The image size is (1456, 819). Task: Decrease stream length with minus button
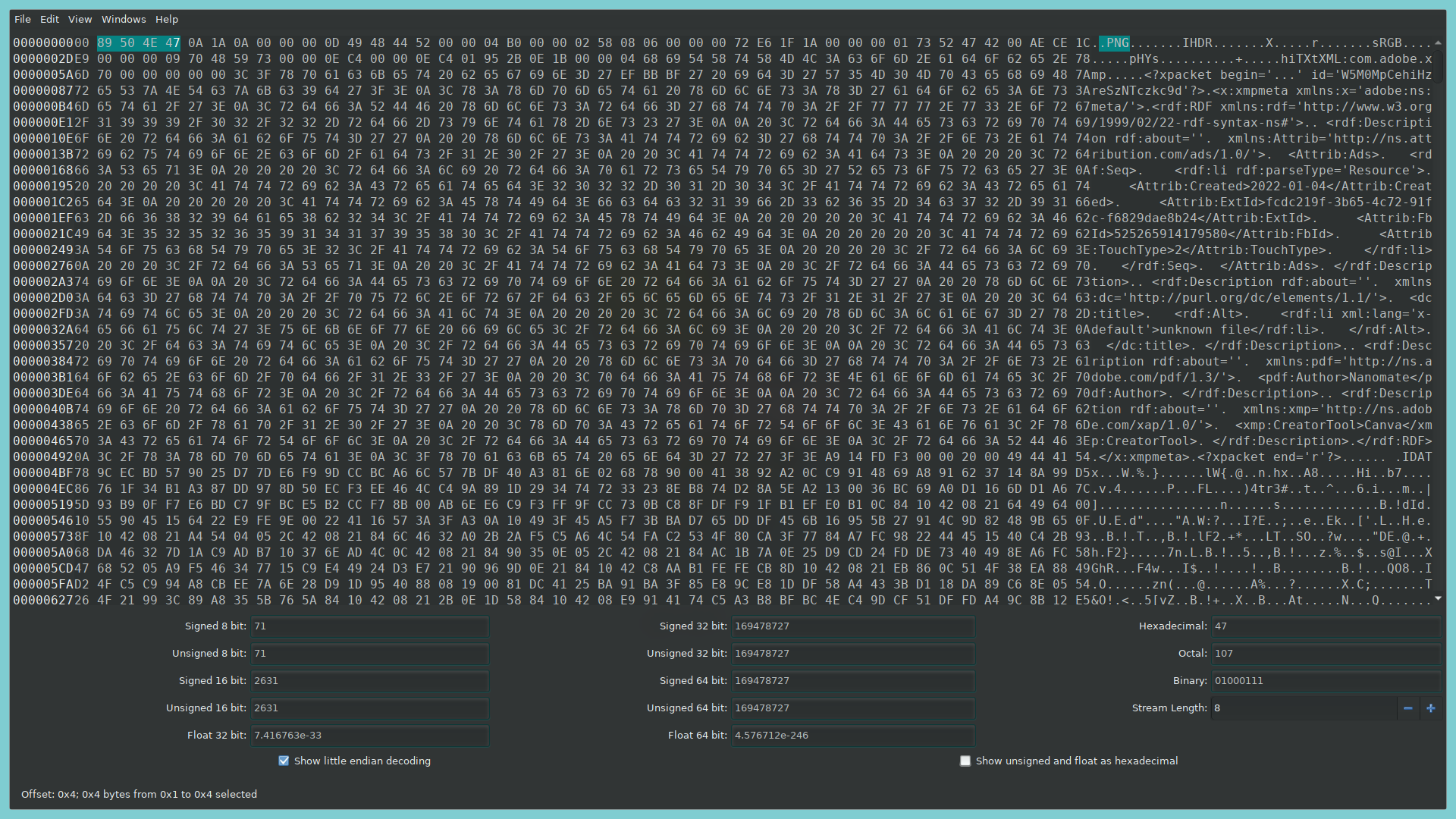(1408, 708)
